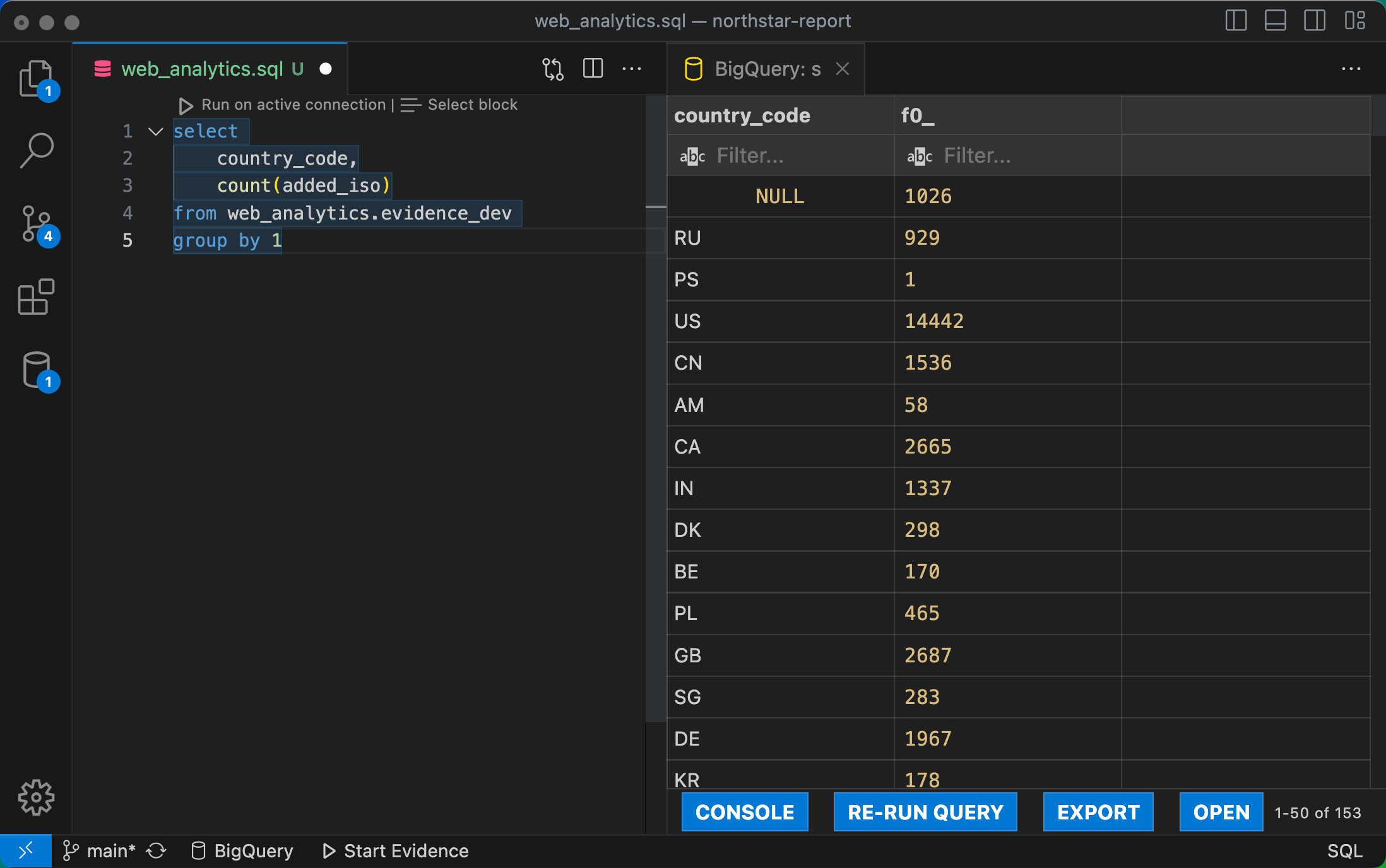This screenshot has width=1386, height=868.
Task: Toggle bottom panel layout icon
Action: [1276, 21]
